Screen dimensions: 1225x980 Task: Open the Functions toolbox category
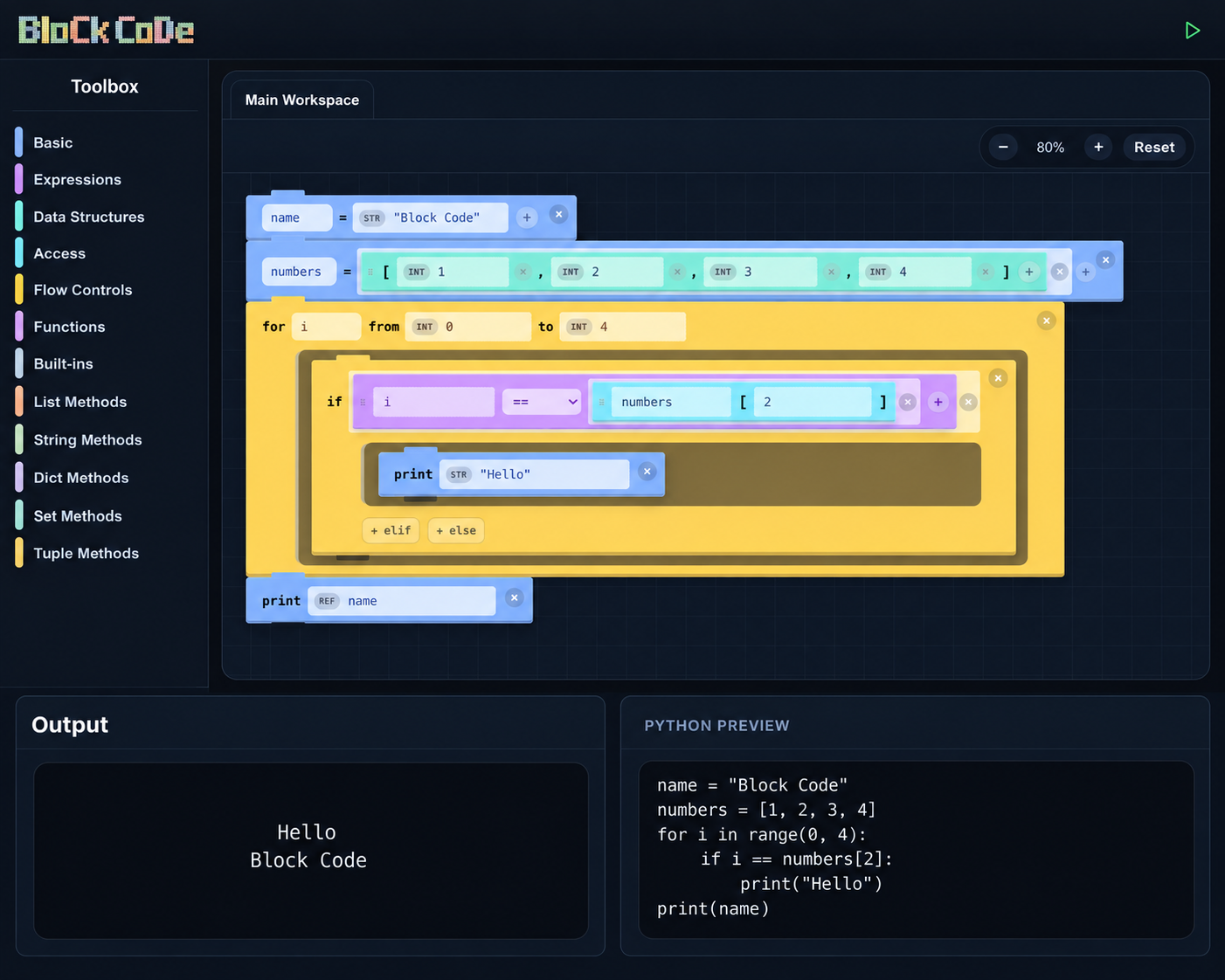pos(69,327)
